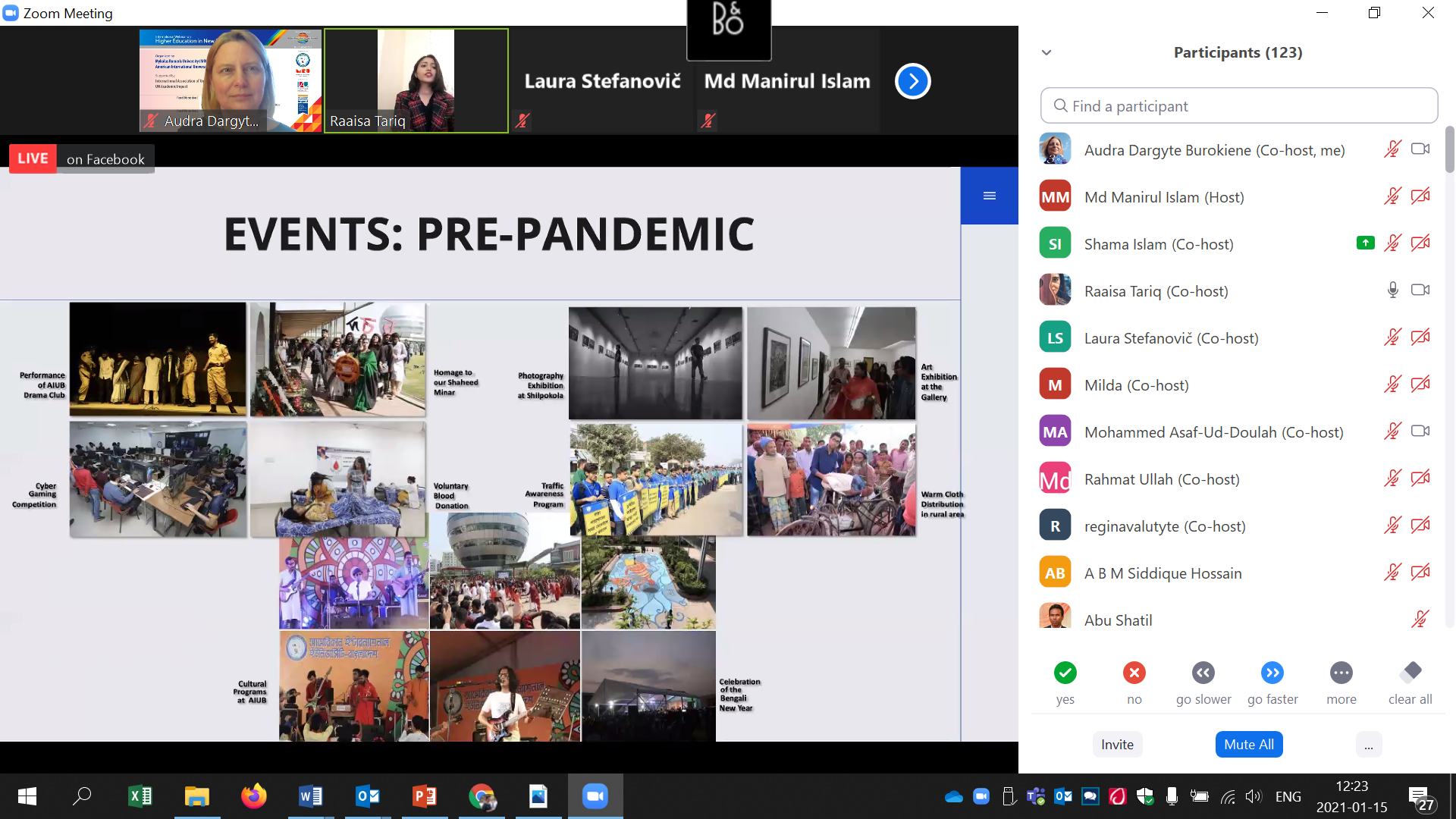This screenshot has height=819, width=1456.
Task: Click the MM avatar for Md Manirul Islam
Action: coord(1055,196)
